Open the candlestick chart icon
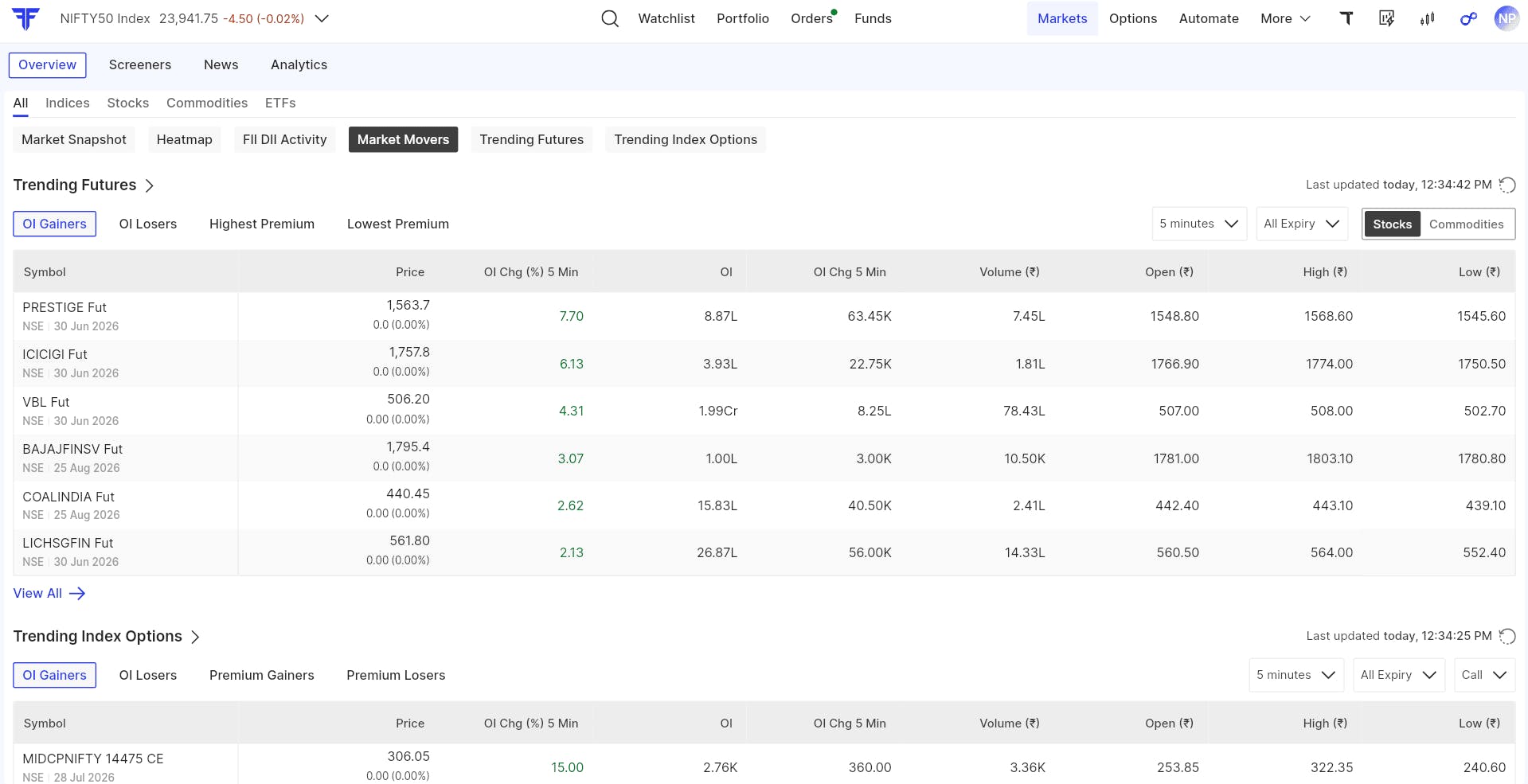The width and height of the screenshot is (1528, 784). pyautogui.click(x=1427, y=18)
